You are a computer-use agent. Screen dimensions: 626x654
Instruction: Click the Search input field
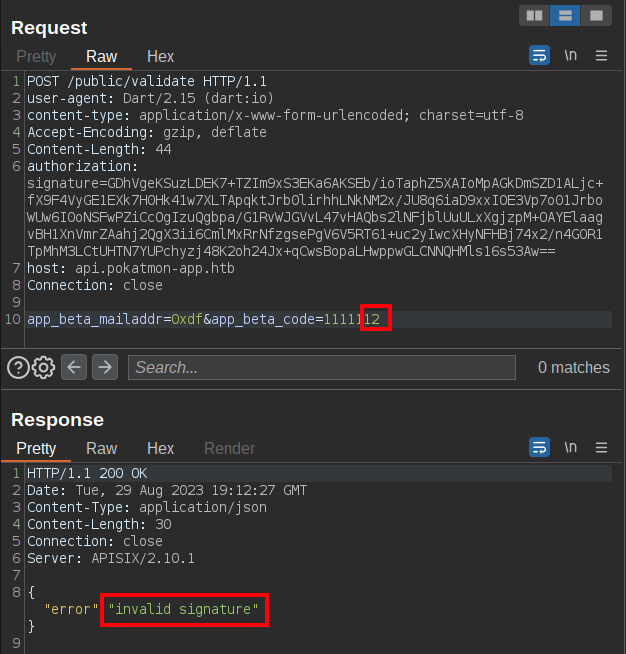(x=321, y=367)
